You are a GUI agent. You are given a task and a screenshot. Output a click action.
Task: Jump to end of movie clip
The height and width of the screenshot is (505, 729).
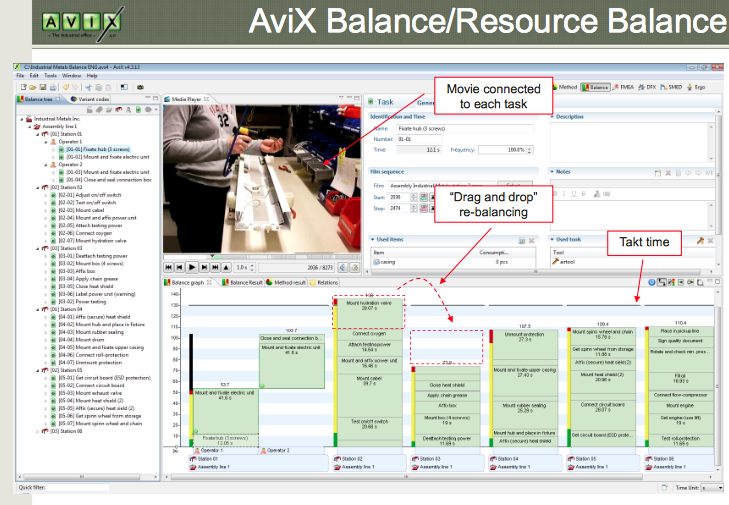[215, 267]
